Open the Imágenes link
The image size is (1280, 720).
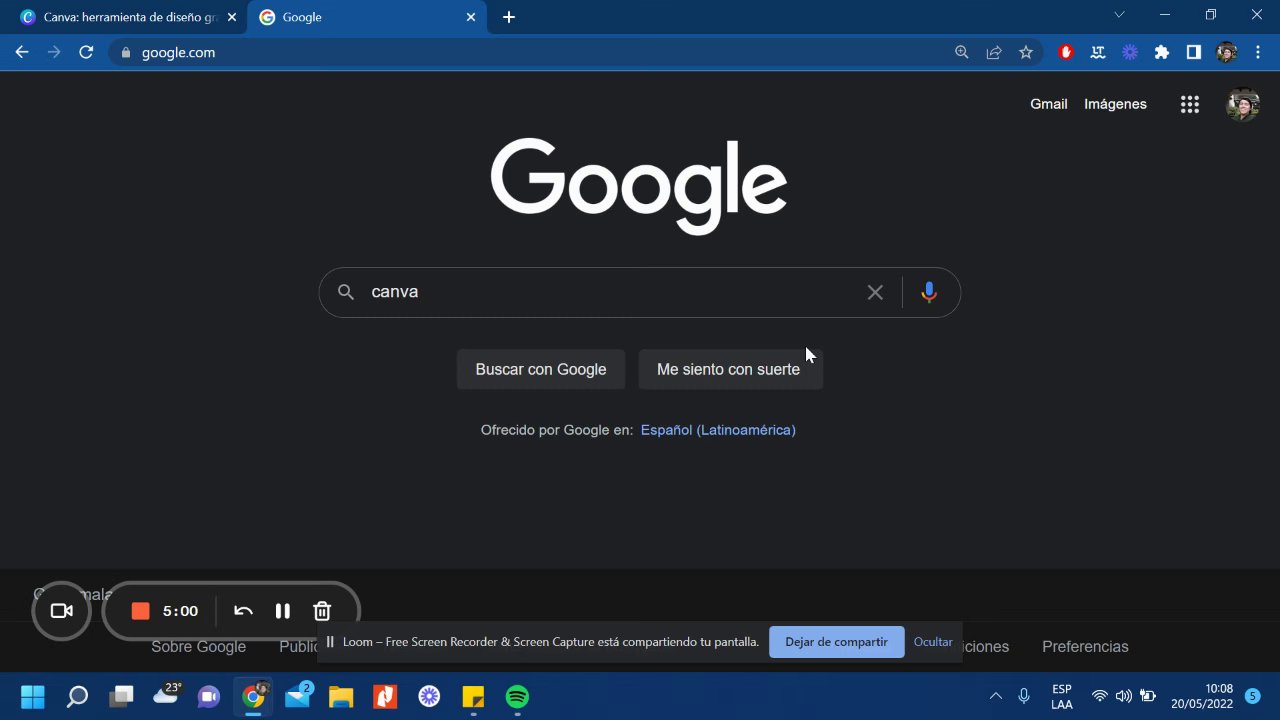coord(1115,104)
